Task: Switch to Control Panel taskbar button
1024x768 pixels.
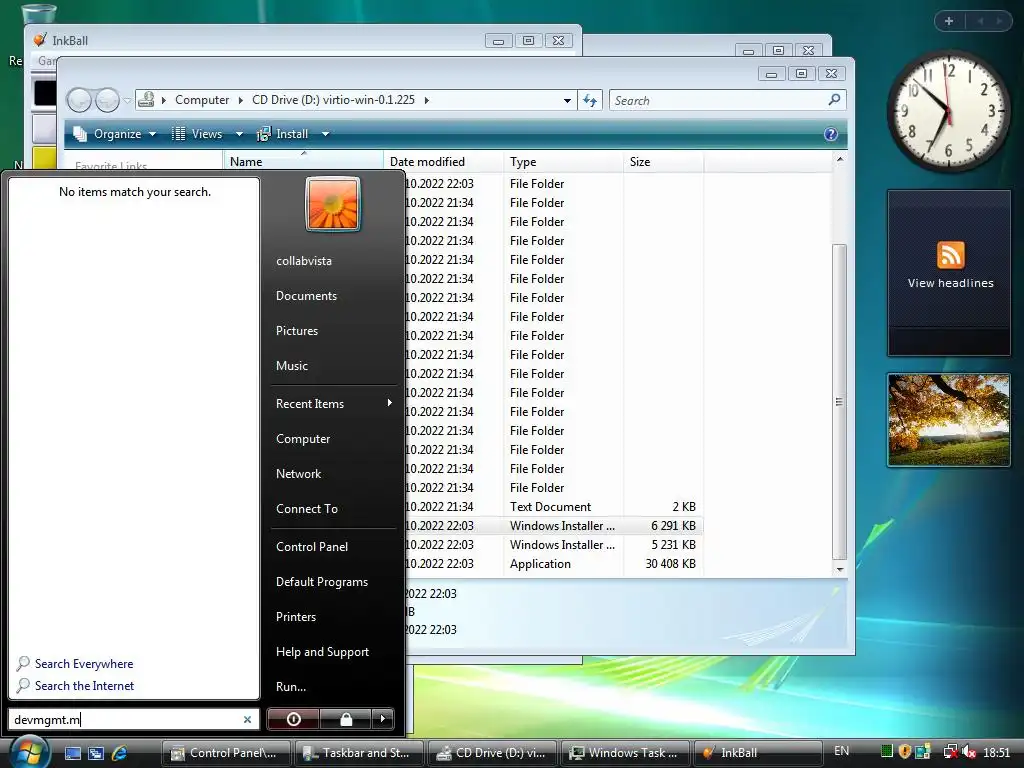Action: (226, 753)
